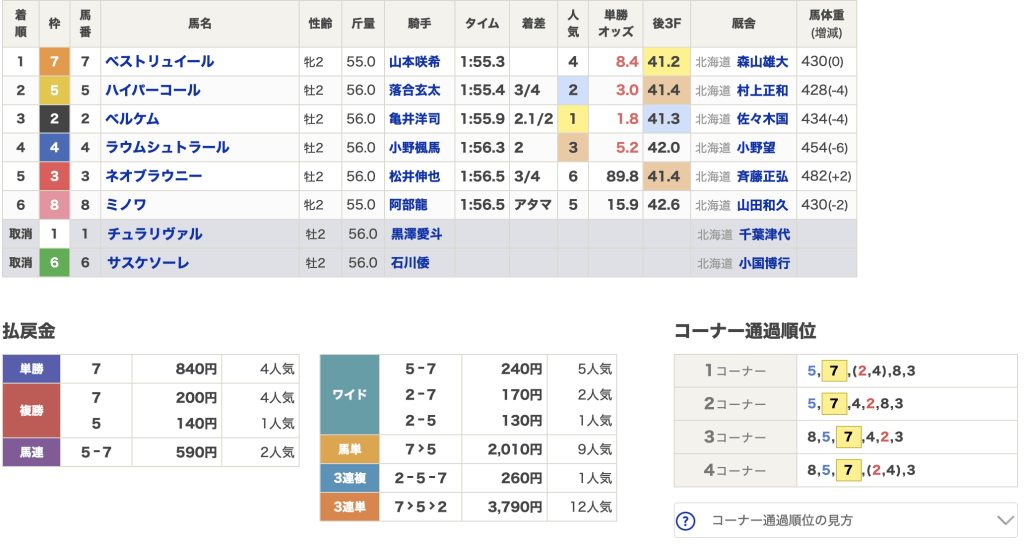Open cancelled horse サスケソーレ
Screen dimensions: 1024x544
pos(148,263)
